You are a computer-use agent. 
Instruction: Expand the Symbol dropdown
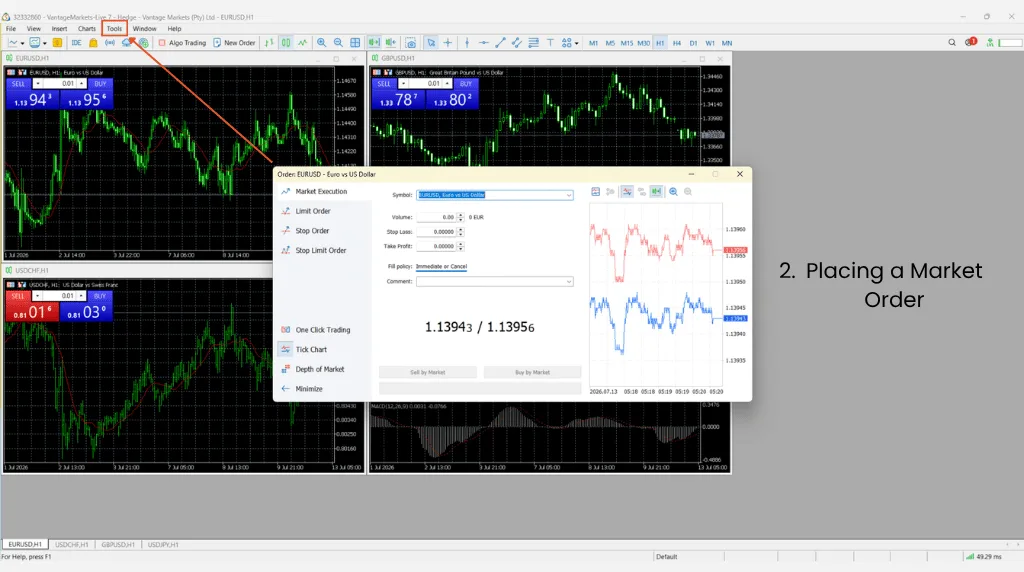point(569,195)
